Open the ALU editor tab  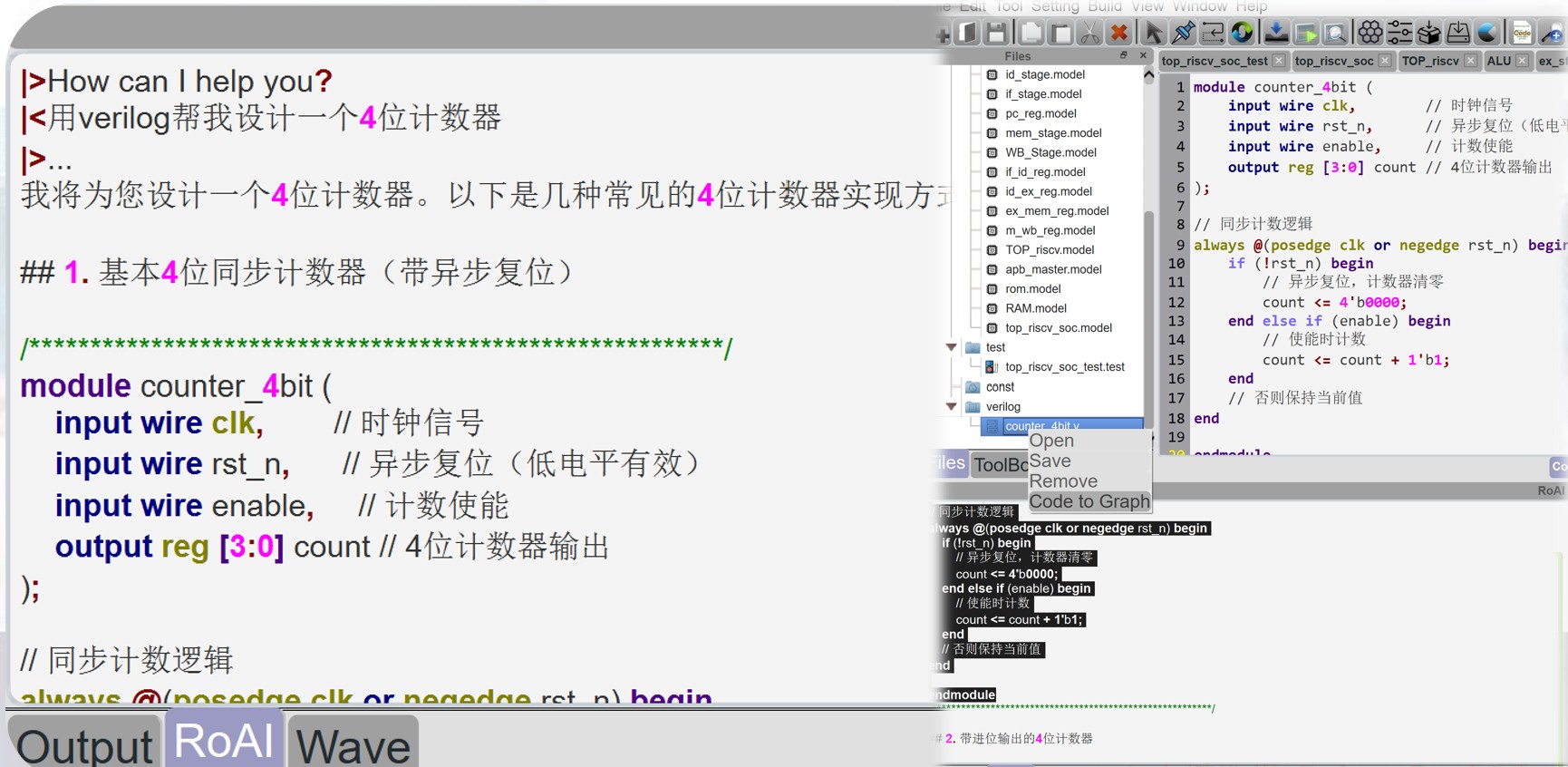click(x=1498, y=61)
